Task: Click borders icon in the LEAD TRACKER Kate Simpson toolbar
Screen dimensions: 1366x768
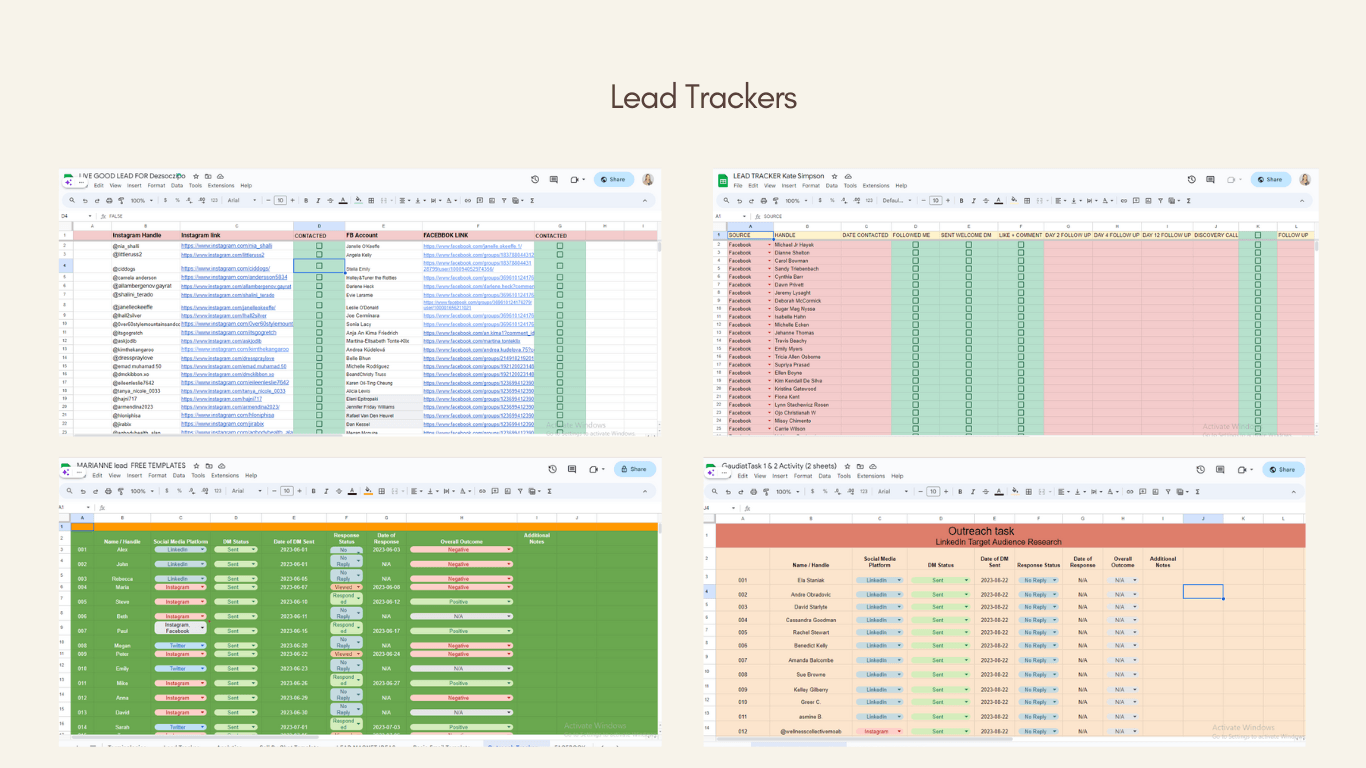Action: pyautogui.click(x=1027, y=200)
